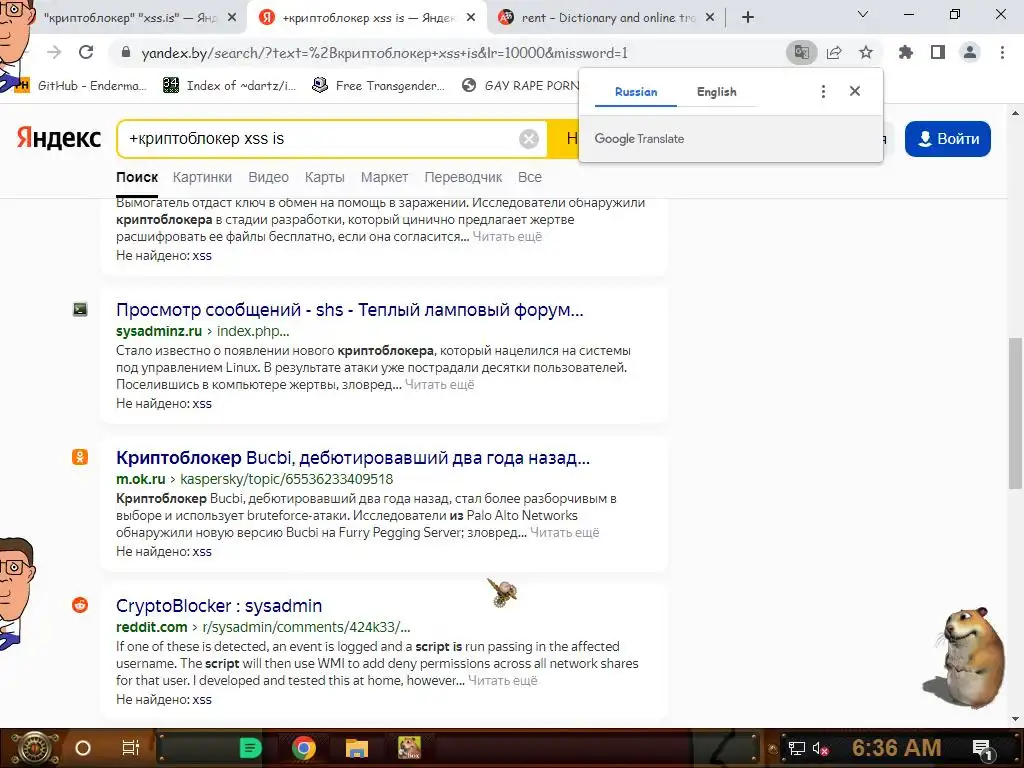Screen dimensions: 1024x768
Task: Open Free Transgender... bookmark
Action: click(x=379, y=86)
